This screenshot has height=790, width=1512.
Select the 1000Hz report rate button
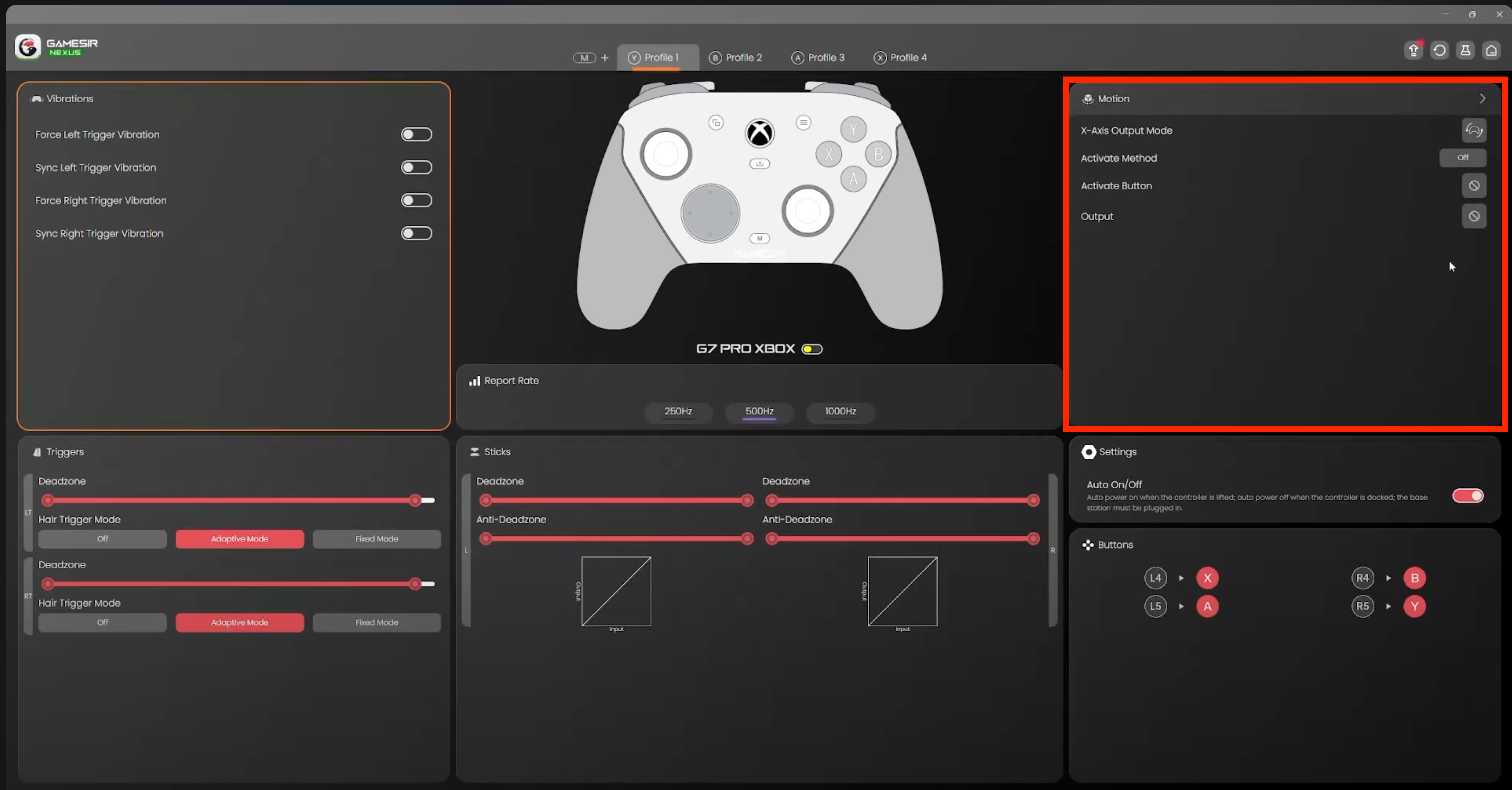point(840,411)
